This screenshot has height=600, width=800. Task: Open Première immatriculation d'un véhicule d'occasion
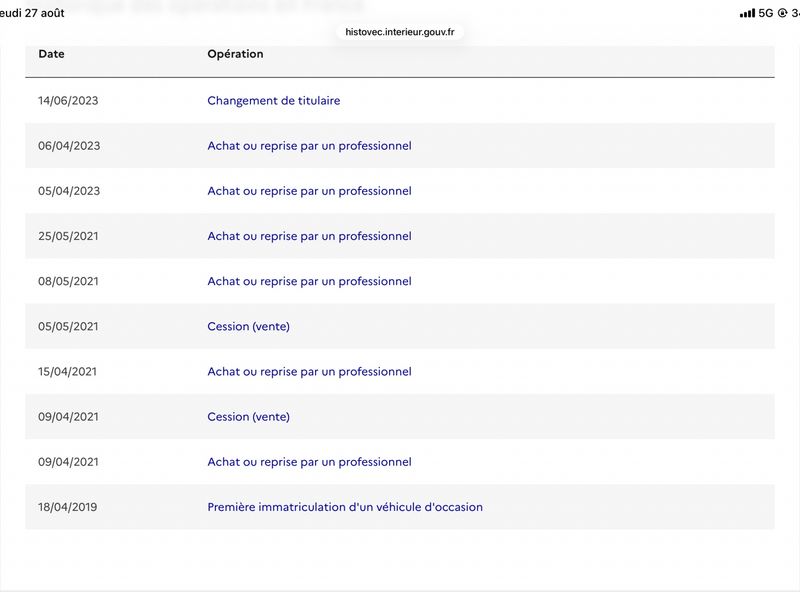coord(345,507)
